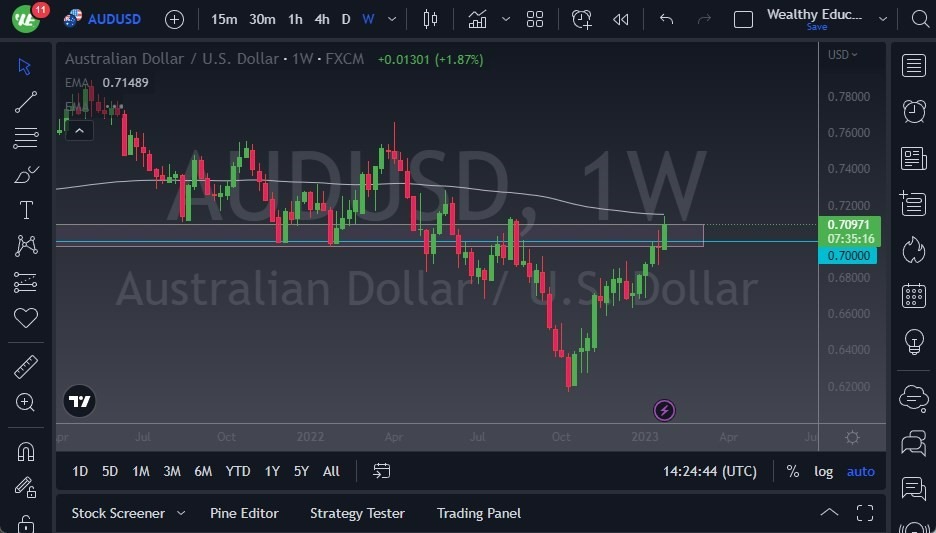Open the ideas stream comment panel

pos(913,489)
